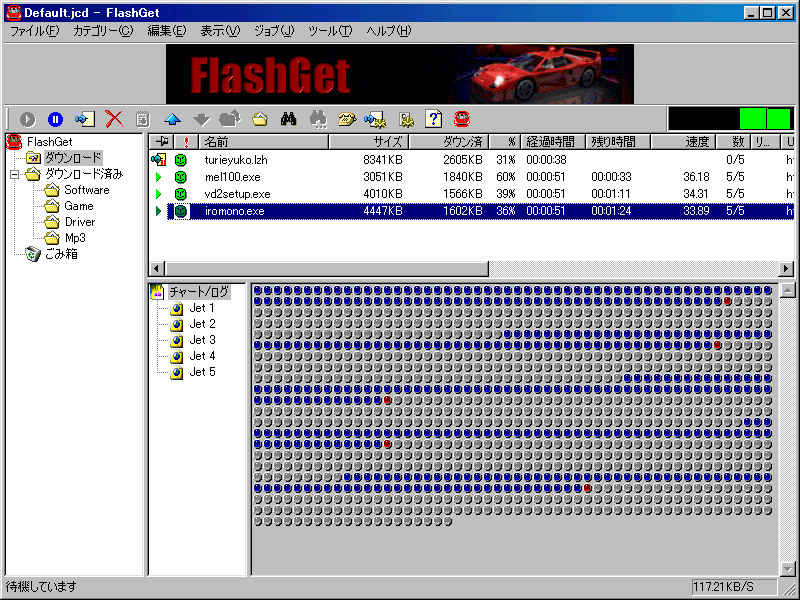Collapse the ダウンロード済み tree node

pos(14,174)
